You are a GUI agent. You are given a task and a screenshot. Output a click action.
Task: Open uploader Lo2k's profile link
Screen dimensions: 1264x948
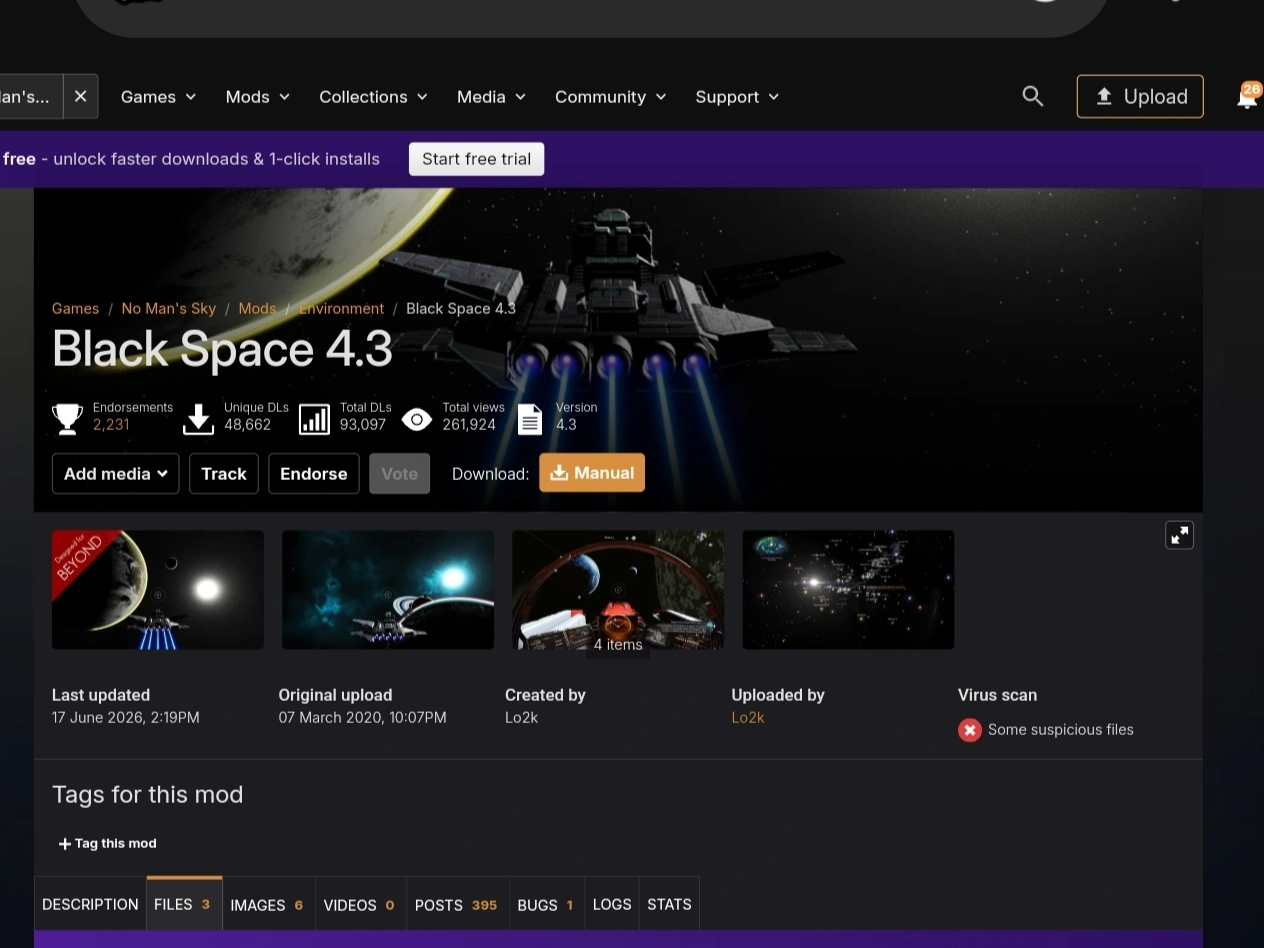tap(748, 717)
